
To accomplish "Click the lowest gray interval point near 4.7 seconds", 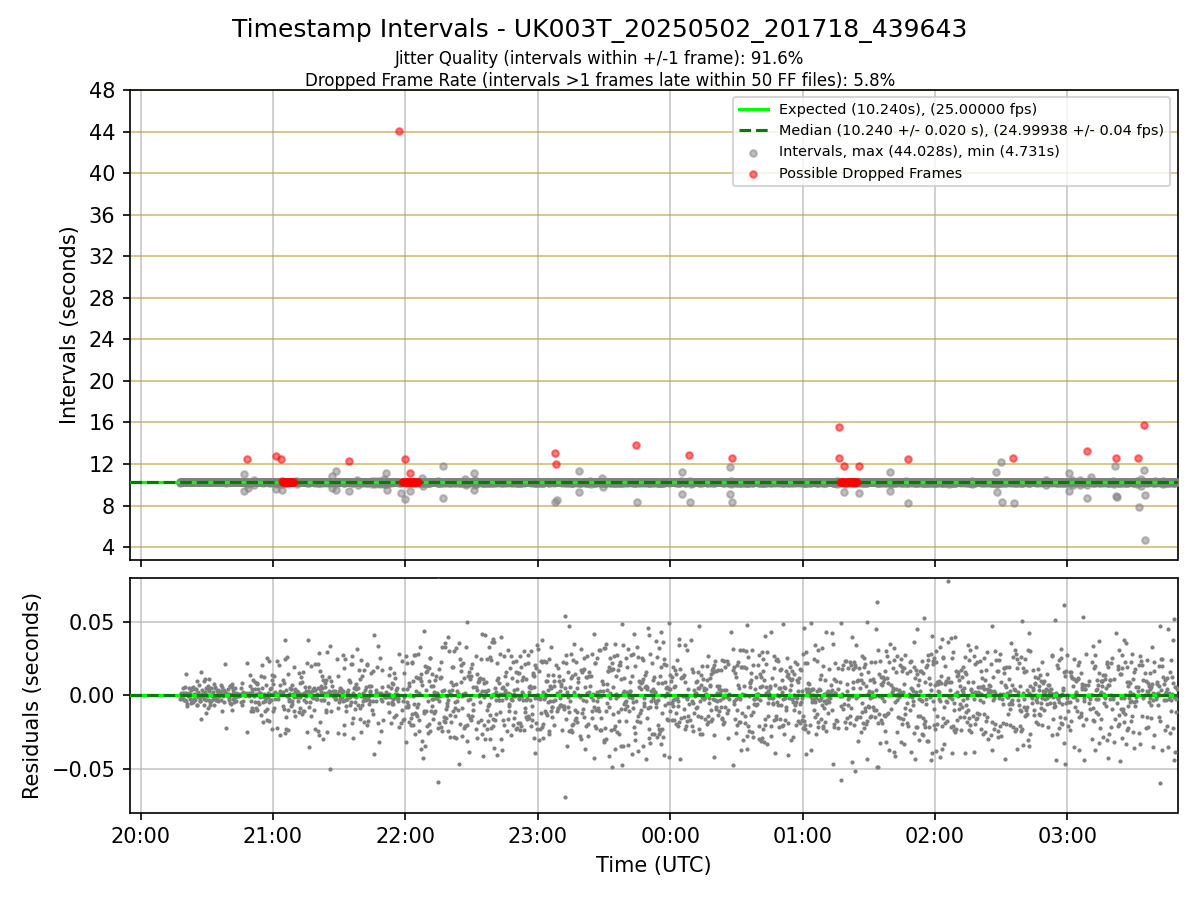I will 1145,540.
